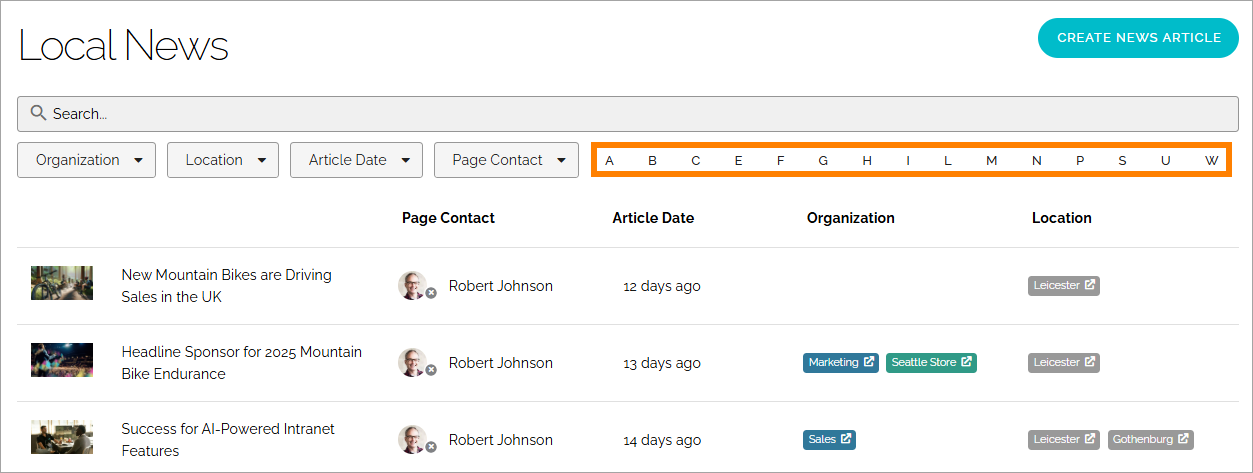
Task: Expand the Organization filter dropdown
Action: coord(87,160)
